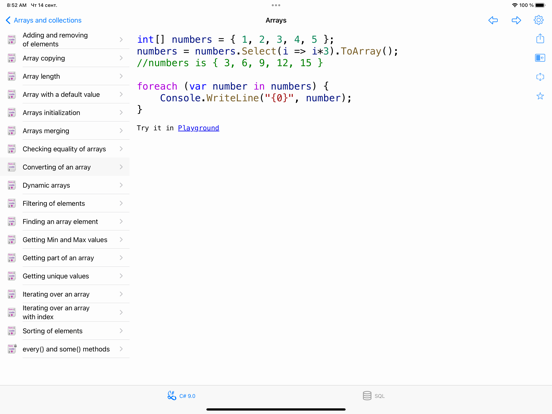Go to previous topic with left arrow

coord(493,20)
